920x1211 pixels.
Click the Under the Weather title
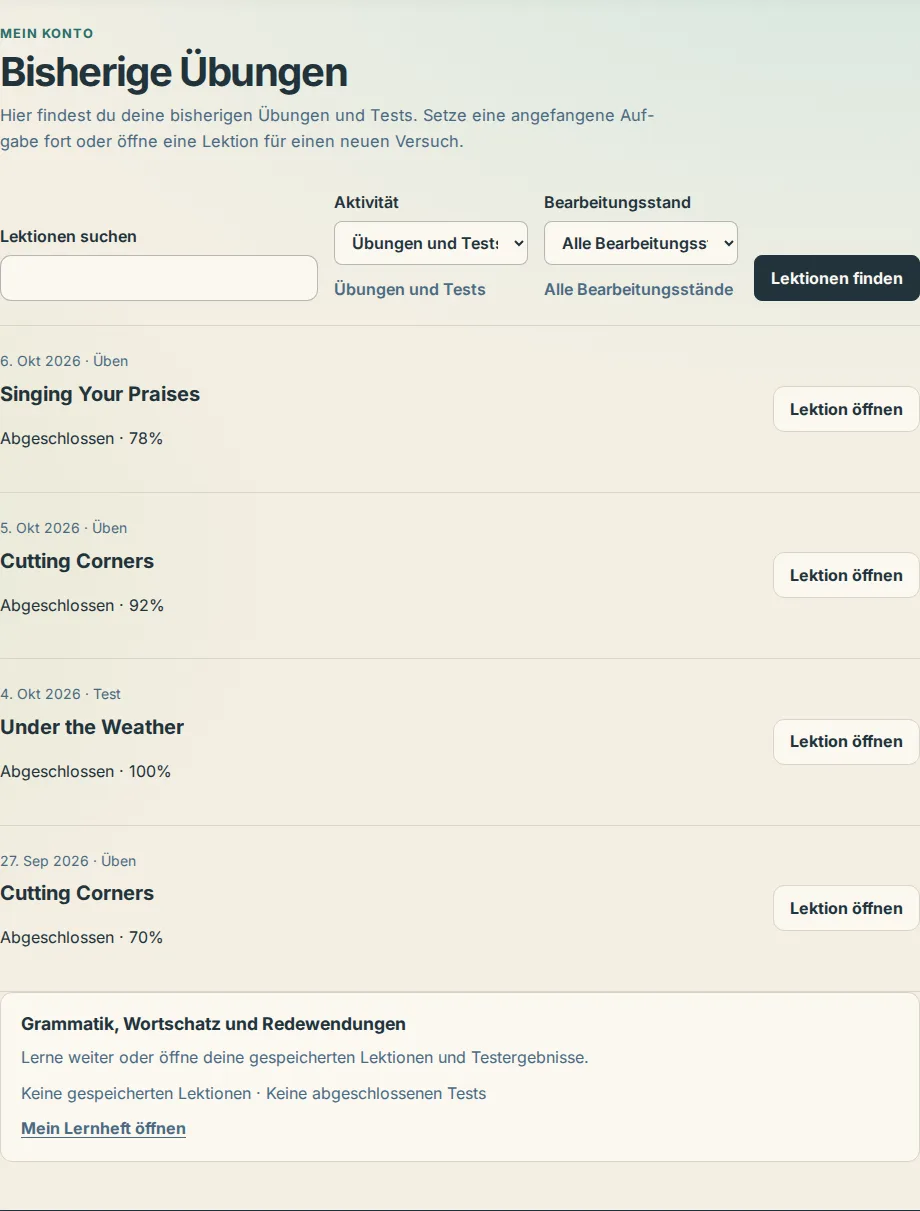pyautogui.click(x=92, y=727)
